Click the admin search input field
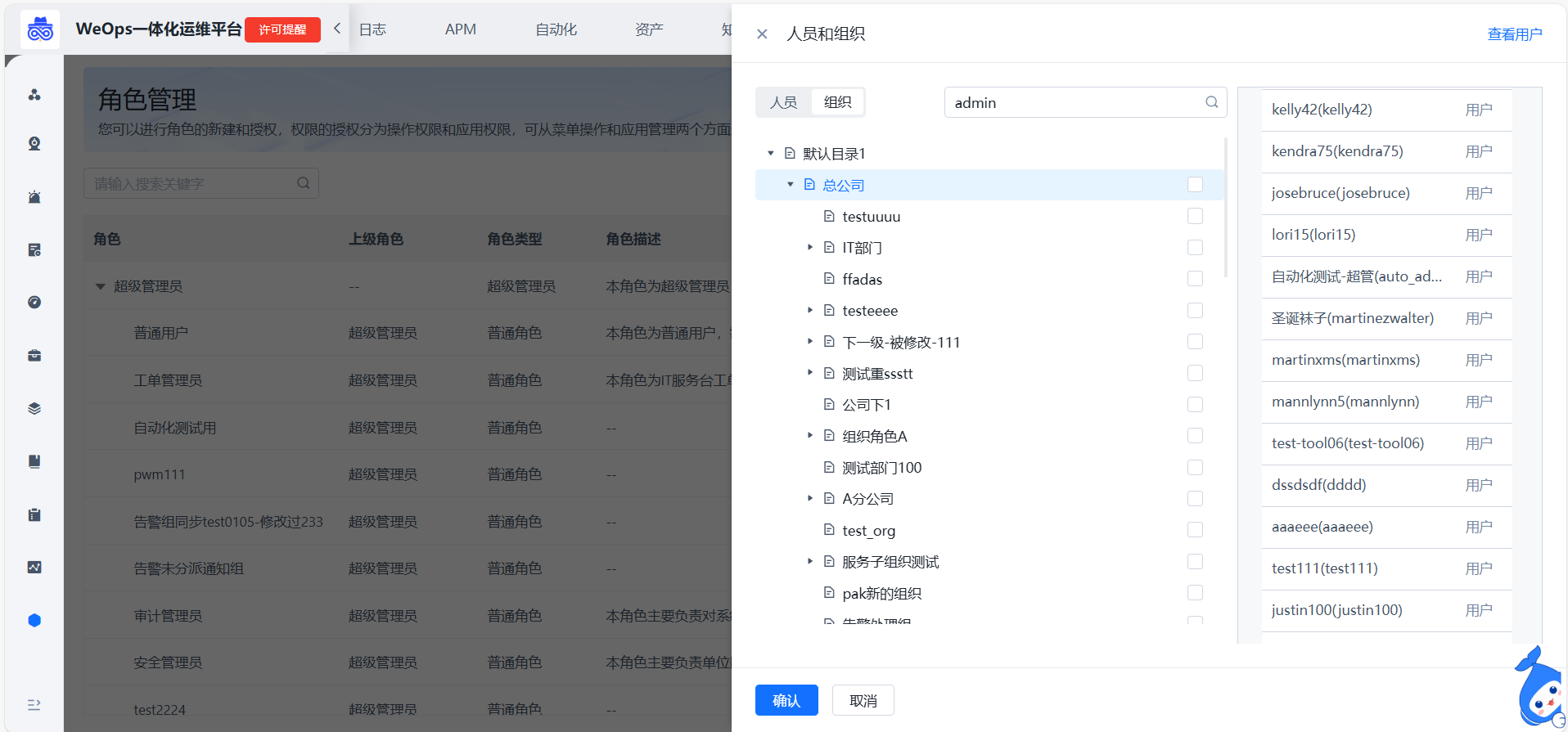This screenshot has width=1568, height=732. pyautogui.click(x=1072, y=103)
